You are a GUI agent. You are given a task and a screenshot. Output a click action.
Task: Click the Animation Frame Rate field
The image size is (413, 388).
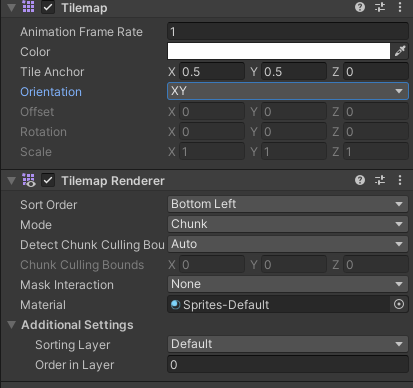tap(288, 31)
